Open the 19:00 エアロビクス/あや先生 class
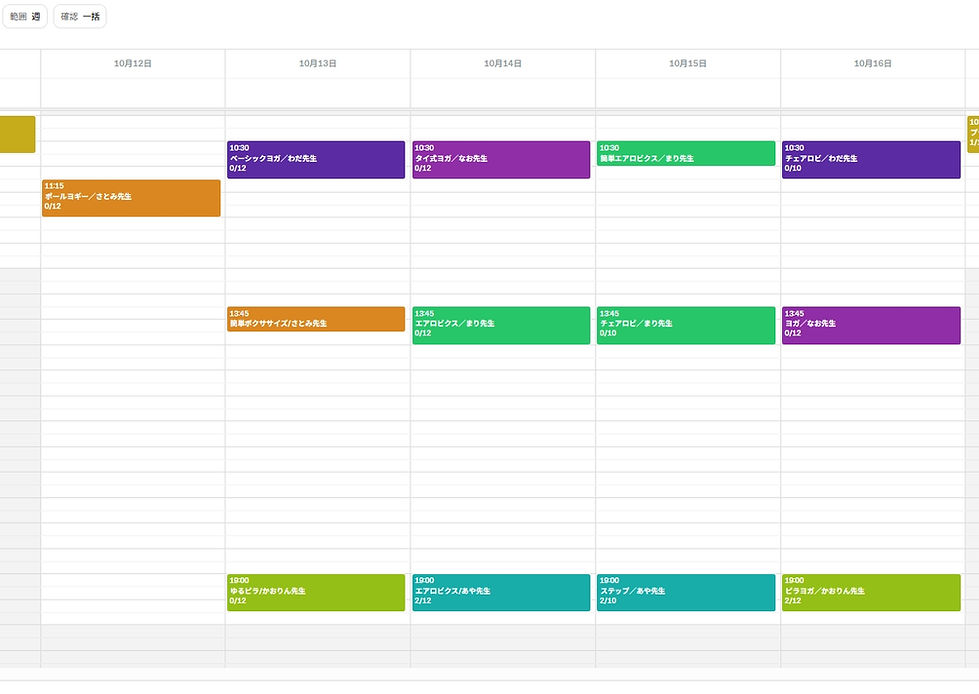Viewport: 979px width, 694px height. (501, 593)
